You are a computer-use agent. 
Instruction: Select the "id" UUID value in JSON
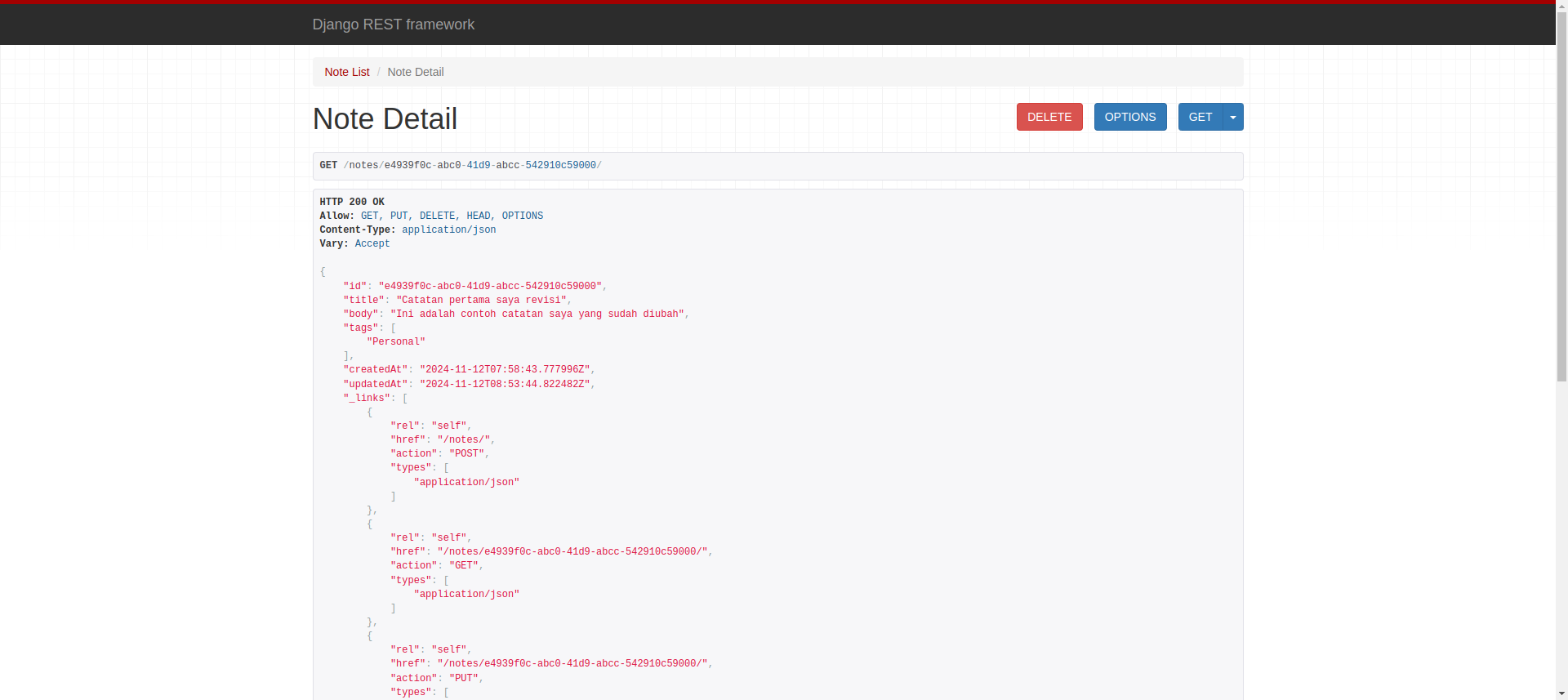(x=490, y=287)
